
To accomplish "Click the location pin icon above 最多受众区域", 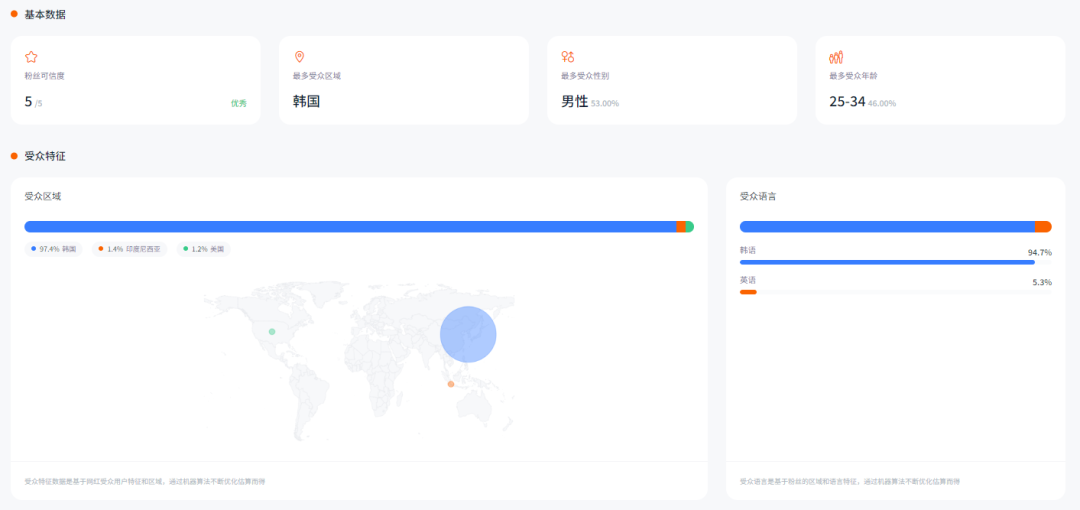I will [299, 57].
